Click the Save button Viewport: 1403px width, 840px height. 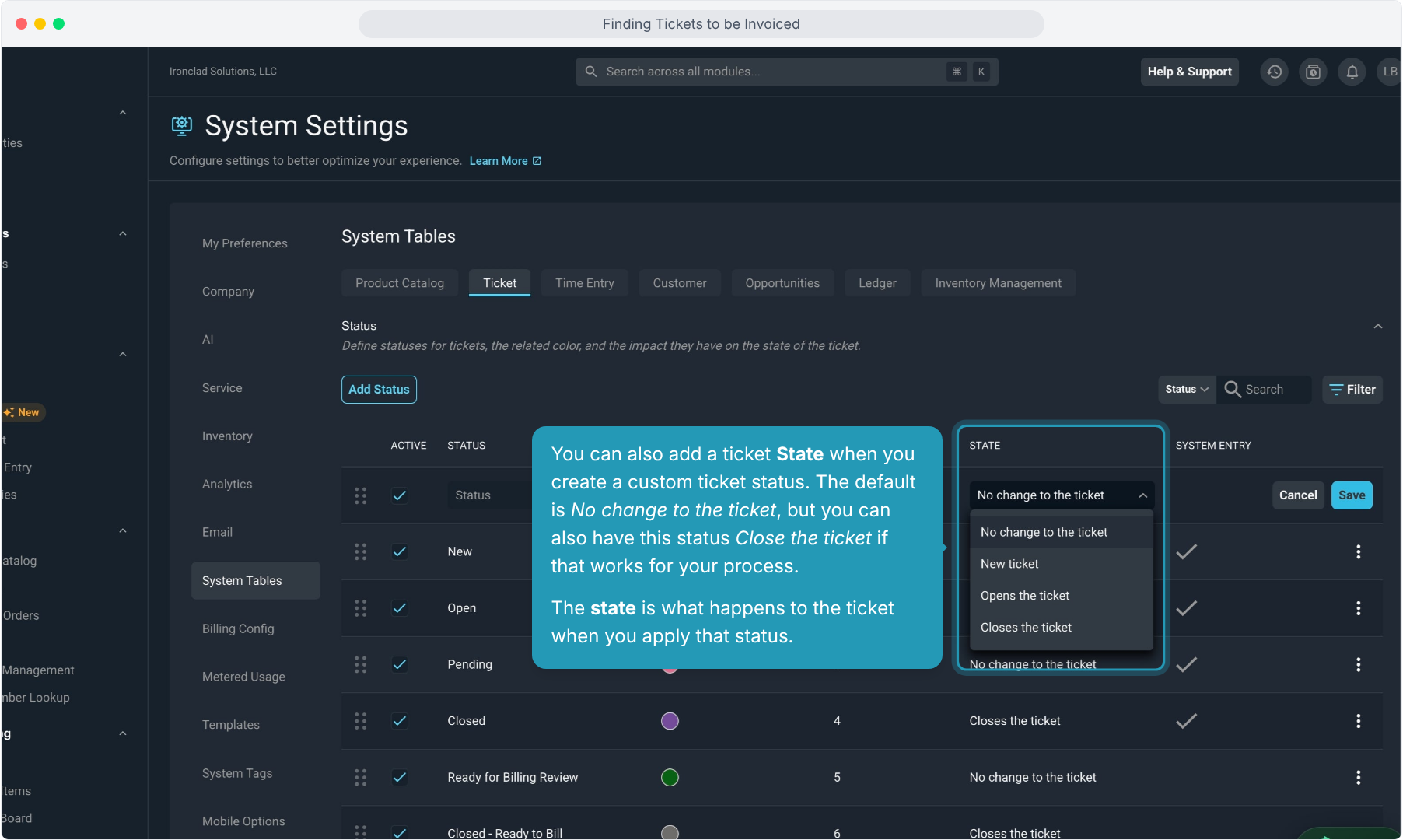pos(1352,495)
